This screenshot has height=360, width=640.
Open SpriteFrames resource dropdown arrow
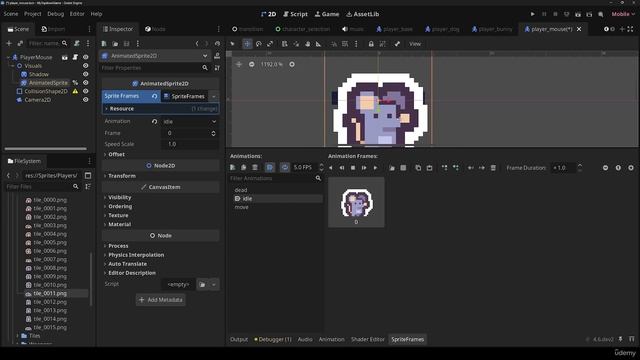coord(213,96)
